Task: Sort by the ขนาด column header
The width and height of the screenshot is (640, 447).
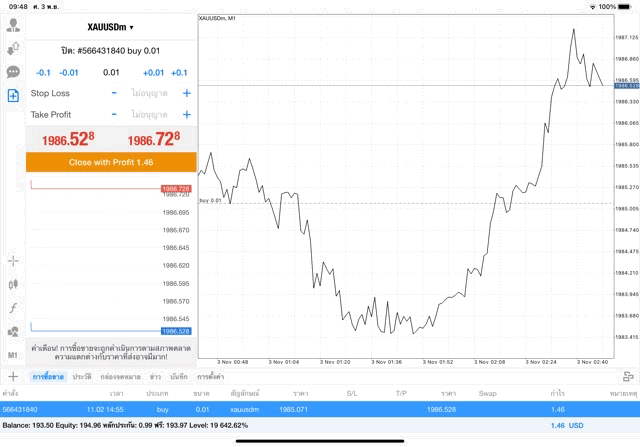Action: click(201, 394)
